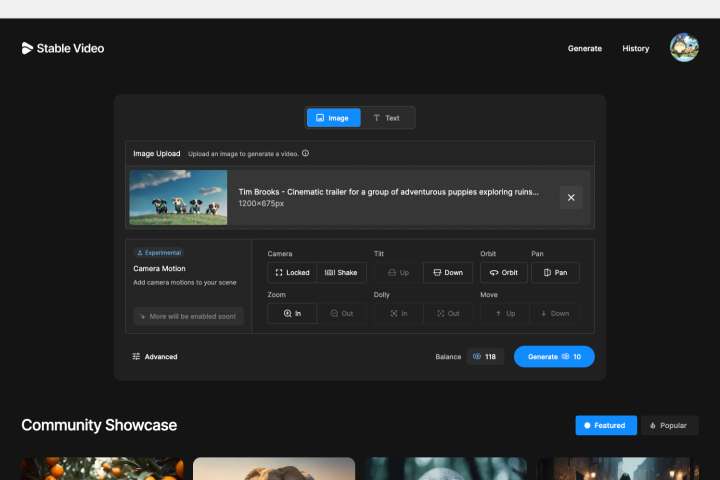Click the Stable Video logo
This screenshot has height=480, width=720.
(x=63, y=48)
